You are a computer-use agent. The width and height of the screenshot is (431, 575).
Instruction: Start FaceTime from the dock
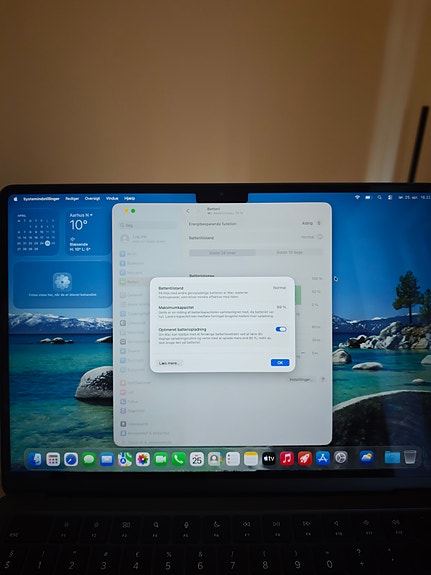coord(161,459)
